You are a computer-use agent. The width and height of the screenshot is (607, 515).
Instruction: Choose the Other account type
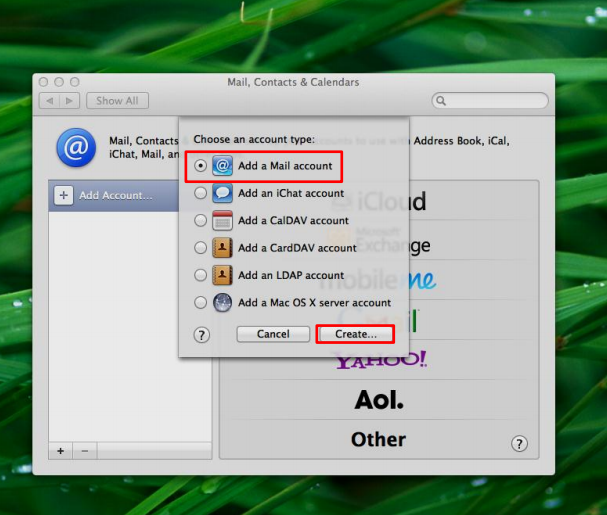(379, 439)
